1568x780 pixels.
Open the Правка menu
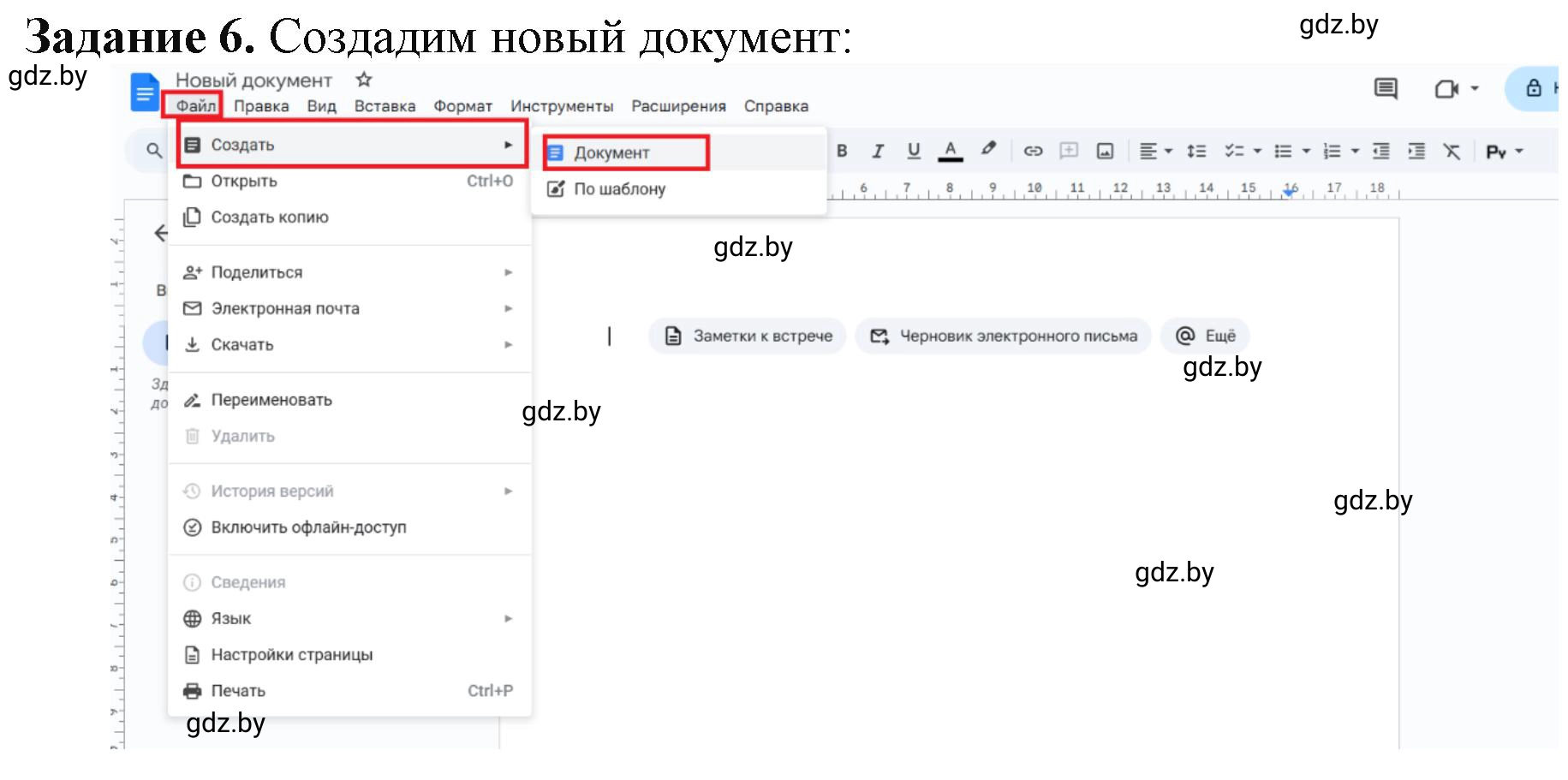pyautogui.click(x=261, y=106)
